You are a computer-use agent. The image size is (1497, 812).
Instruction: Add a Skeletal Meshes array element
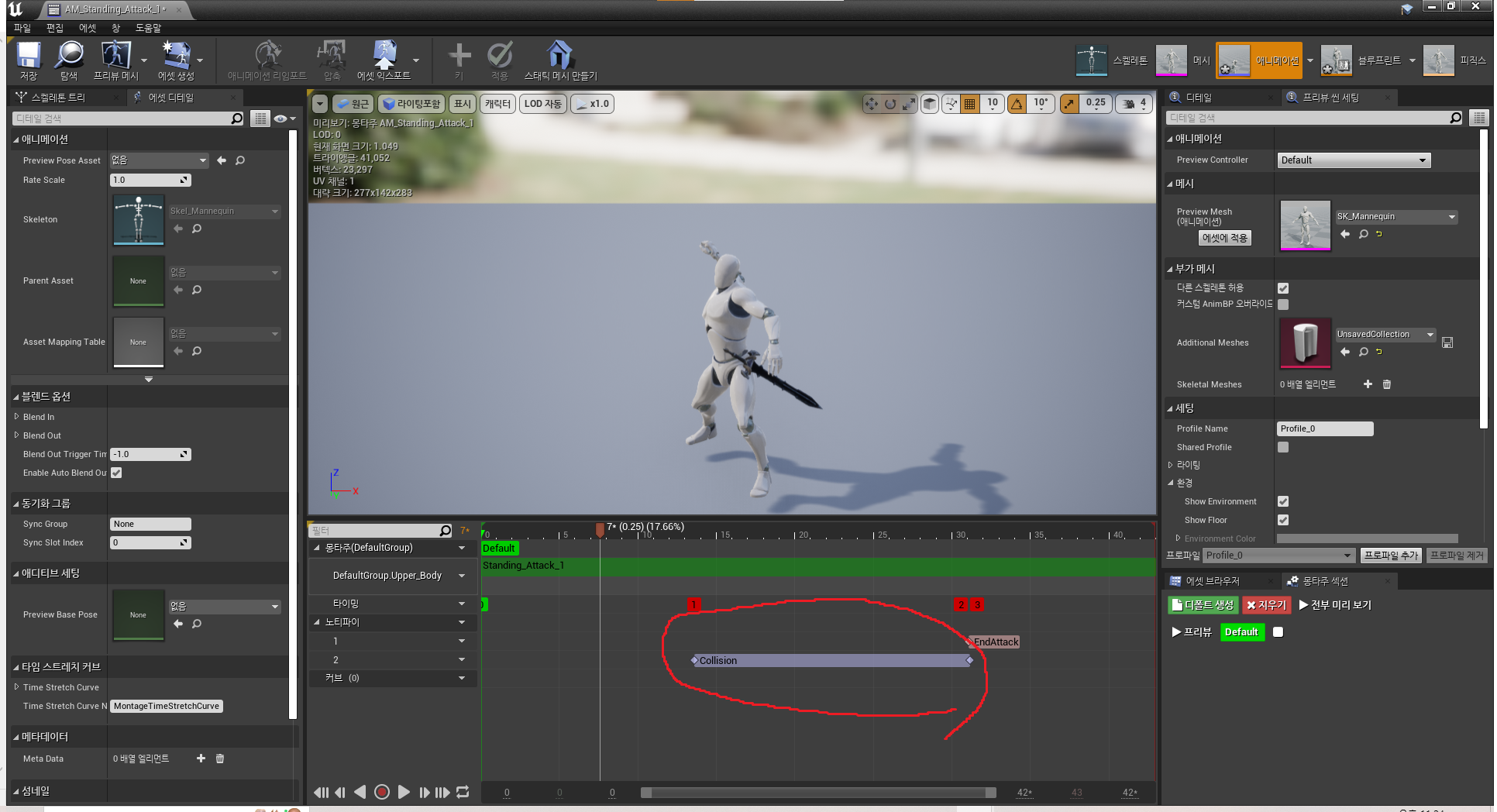point(1368,384)
